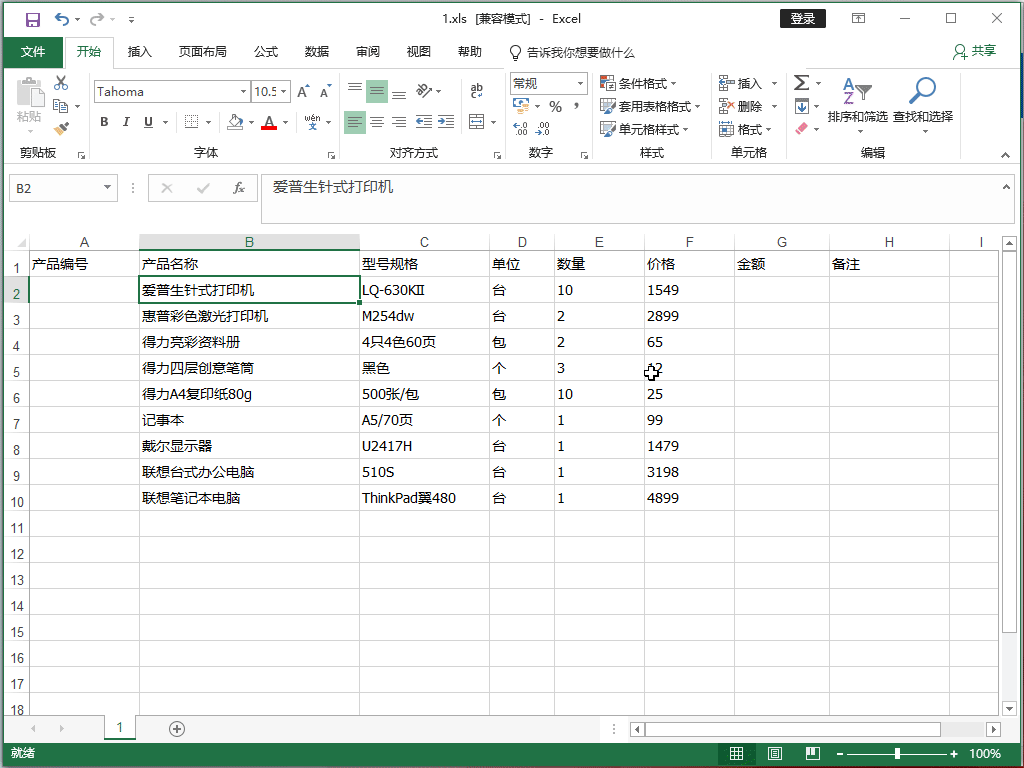
Task: Toggle Underline formatting
Action: [x=148, y=121]
